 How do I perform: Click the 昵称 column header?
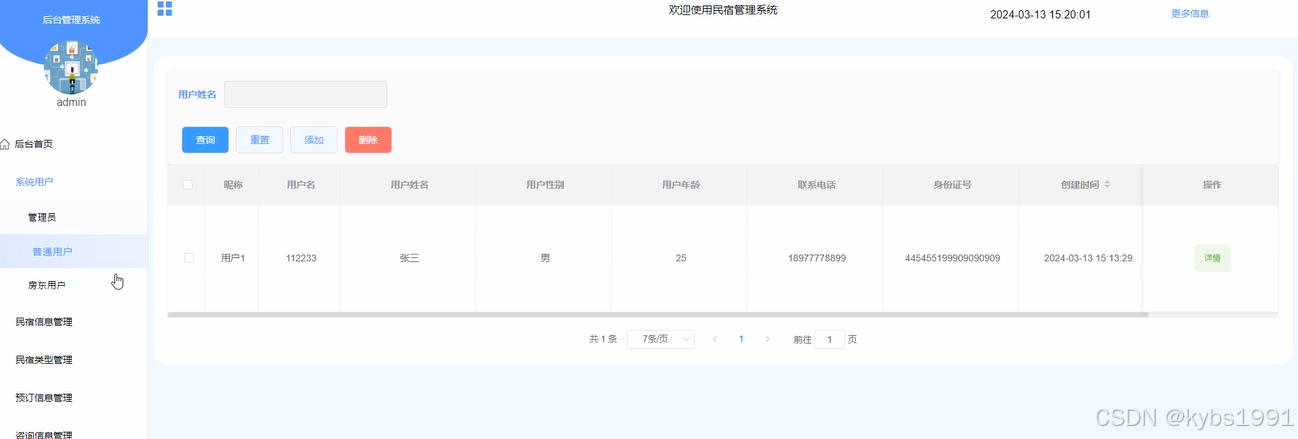(x=233, y=185)
